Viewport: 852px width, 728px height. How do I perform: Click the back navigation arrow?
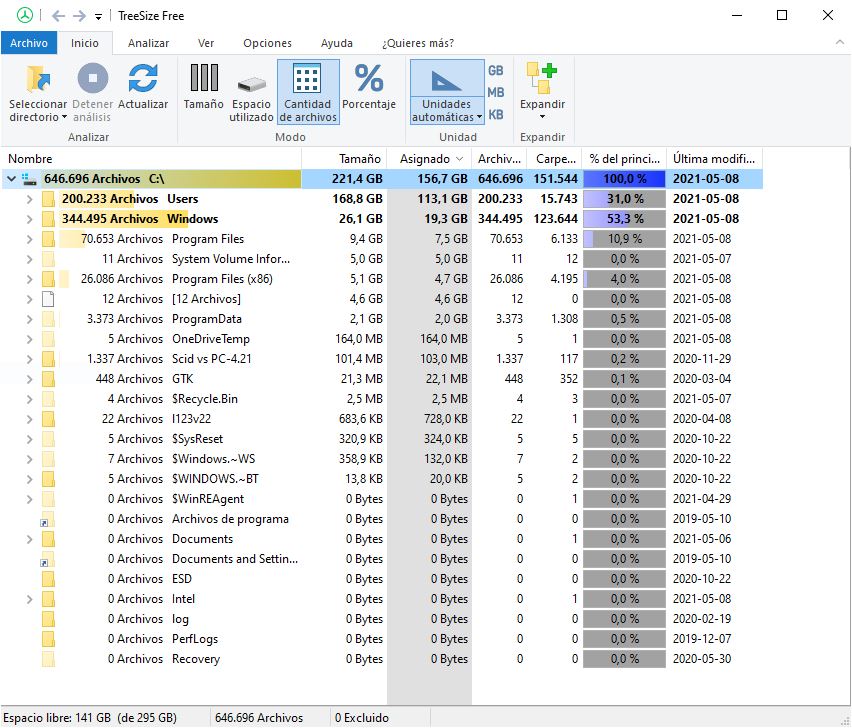(x=57, y=16)
